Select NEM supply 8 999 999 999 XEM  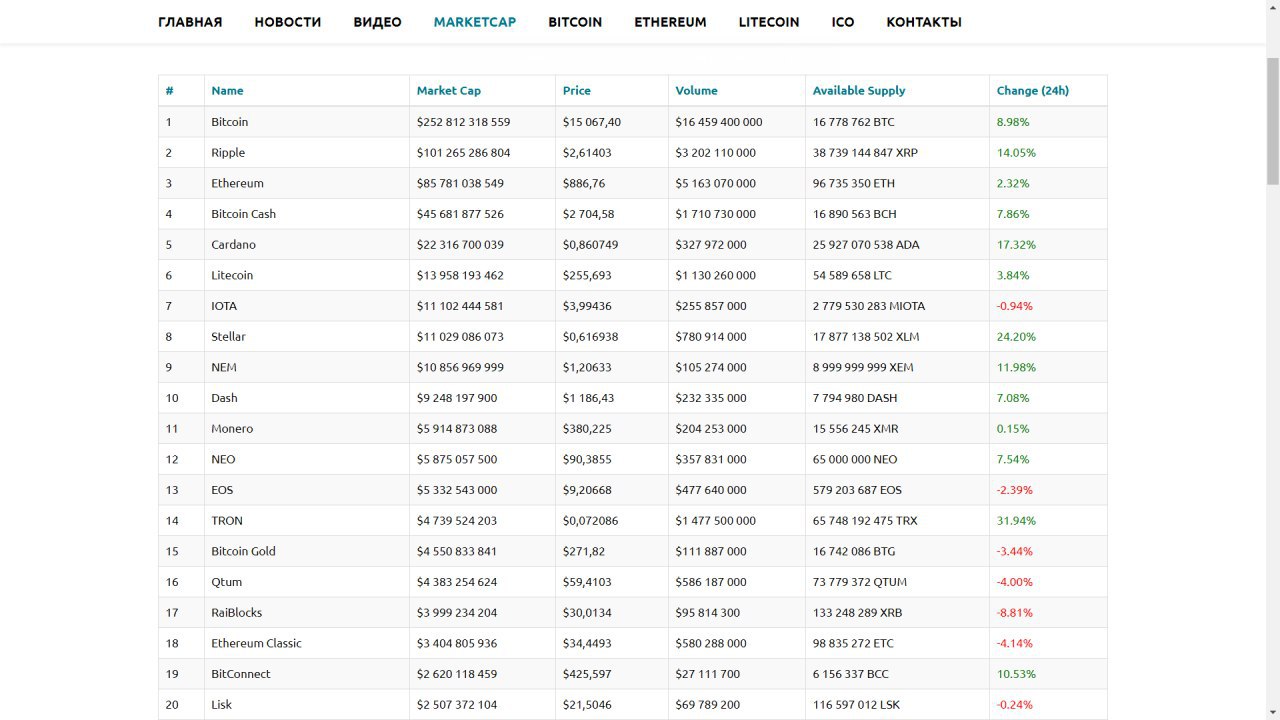(863, 367)
